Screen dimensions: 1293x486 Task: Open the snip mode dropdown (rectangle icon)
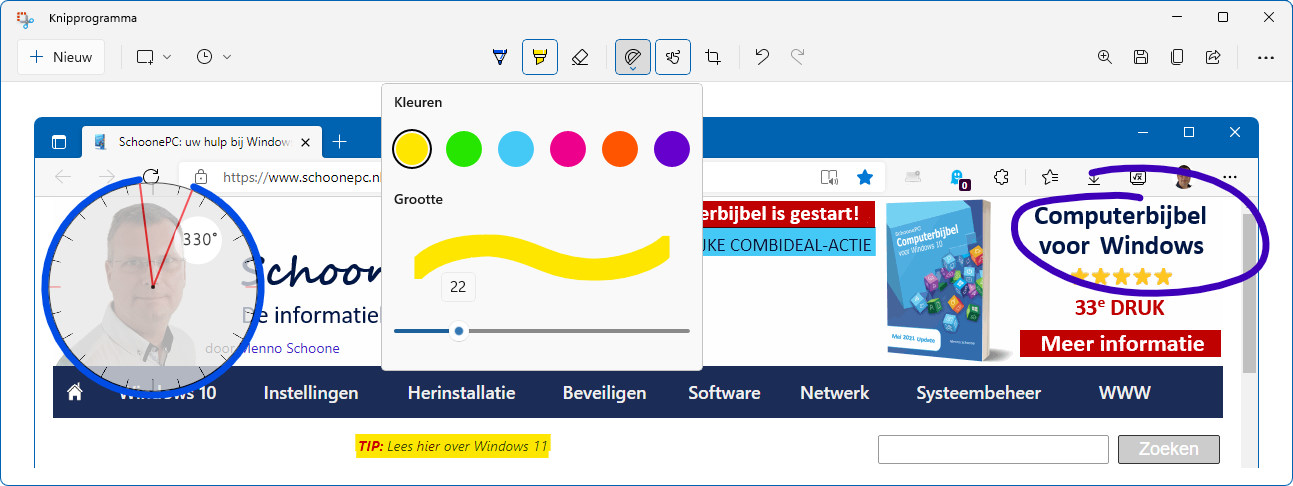pos(154,57)
